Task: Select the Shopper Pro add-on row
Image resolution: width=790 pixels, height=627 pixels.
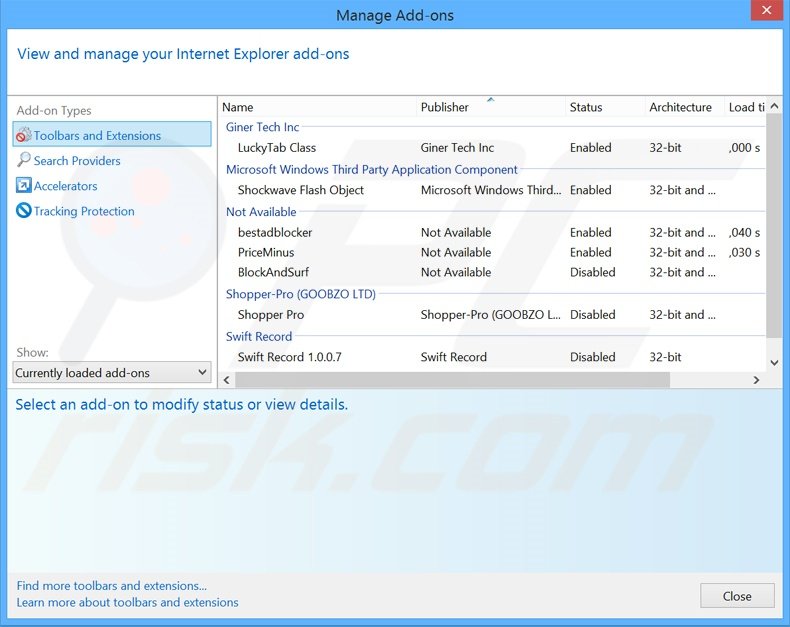Action: [493, 315]
